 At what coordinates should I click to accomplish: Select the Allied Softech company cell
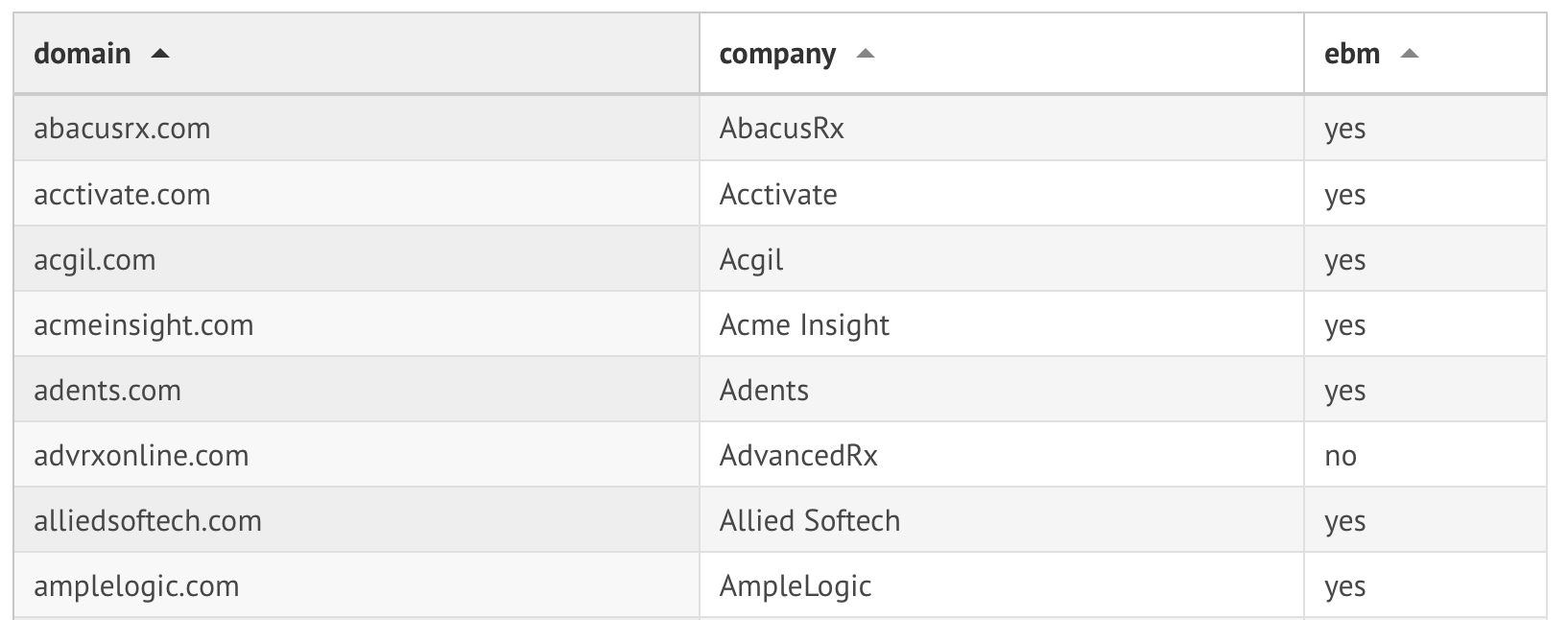(810, 521)
